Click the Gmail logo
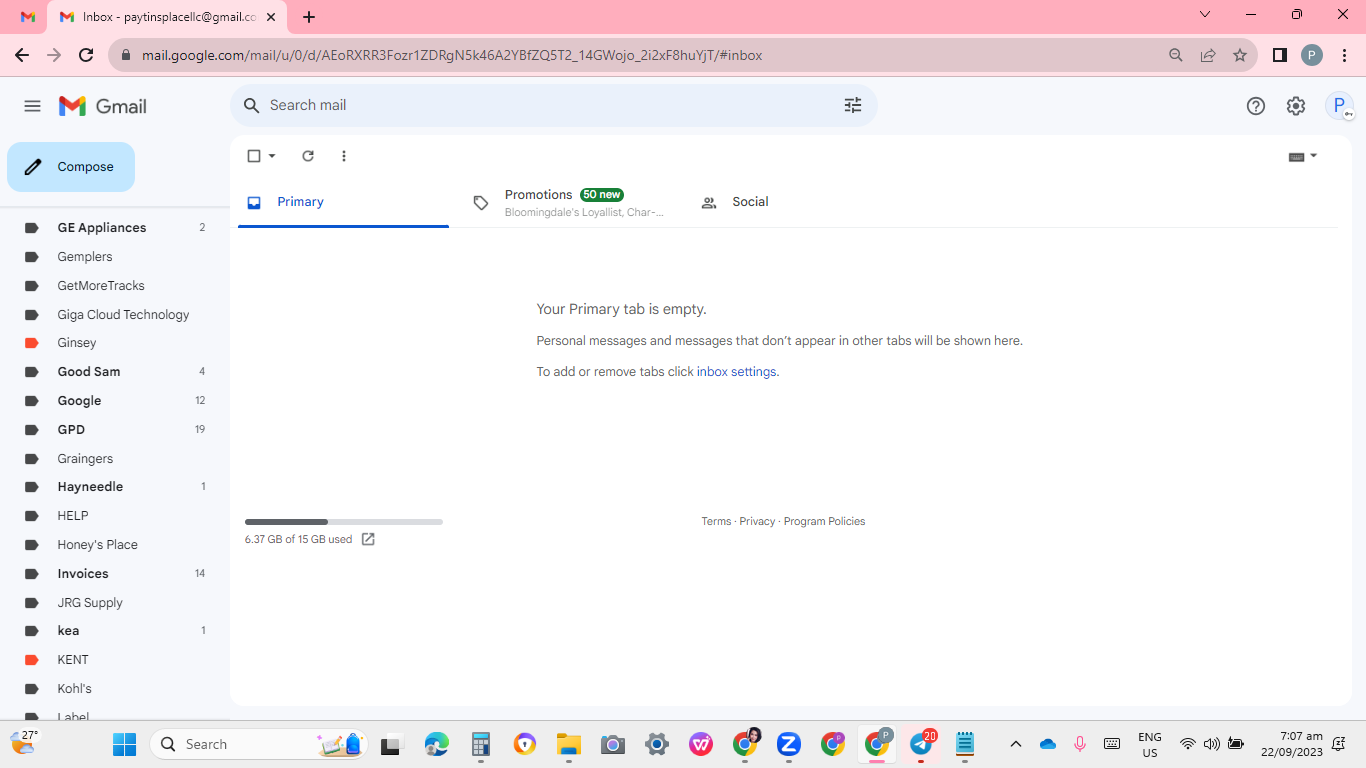 pos(103,106)
